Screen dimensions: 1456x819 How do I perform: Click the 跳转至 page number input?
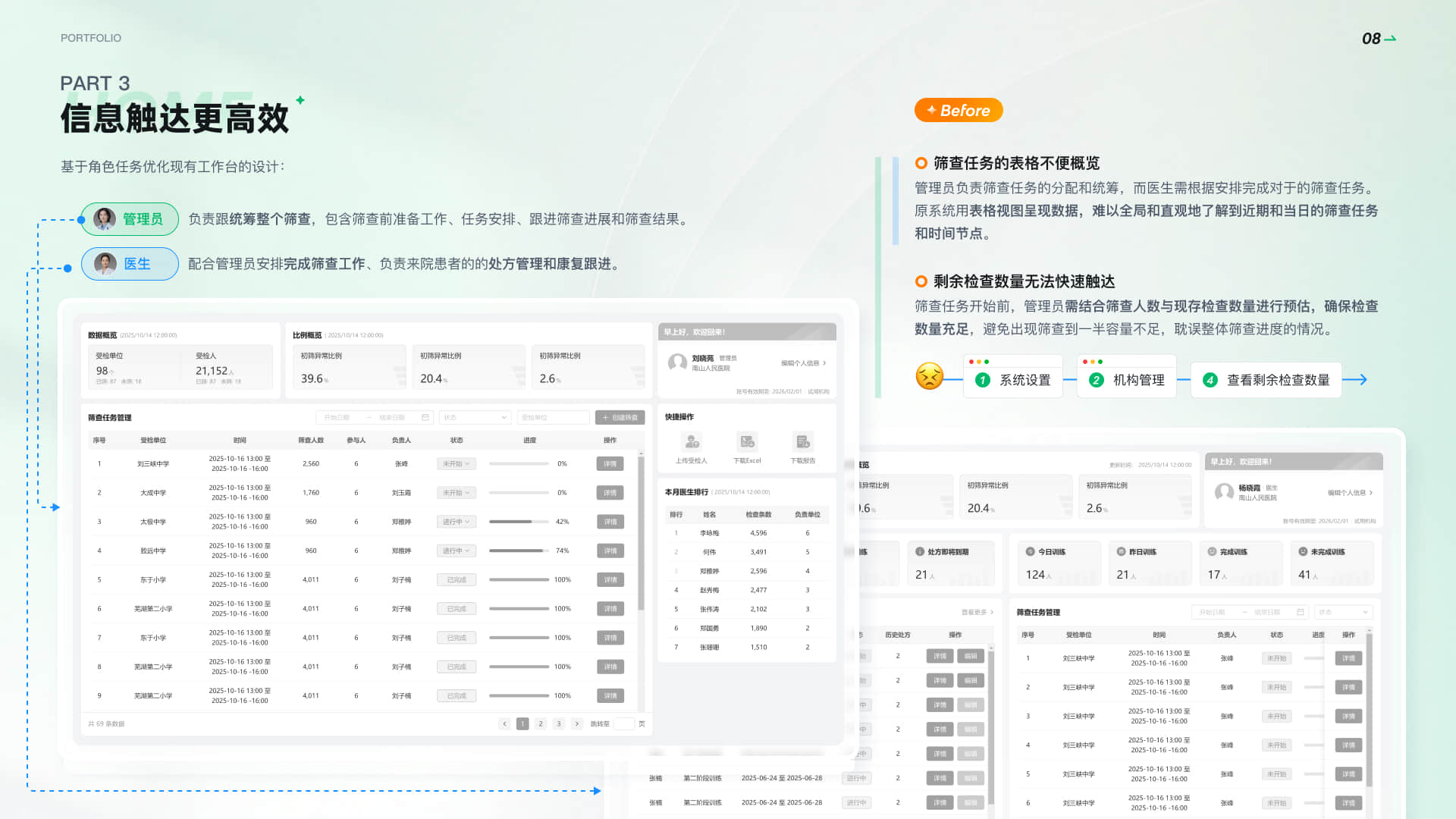[624, 724]
